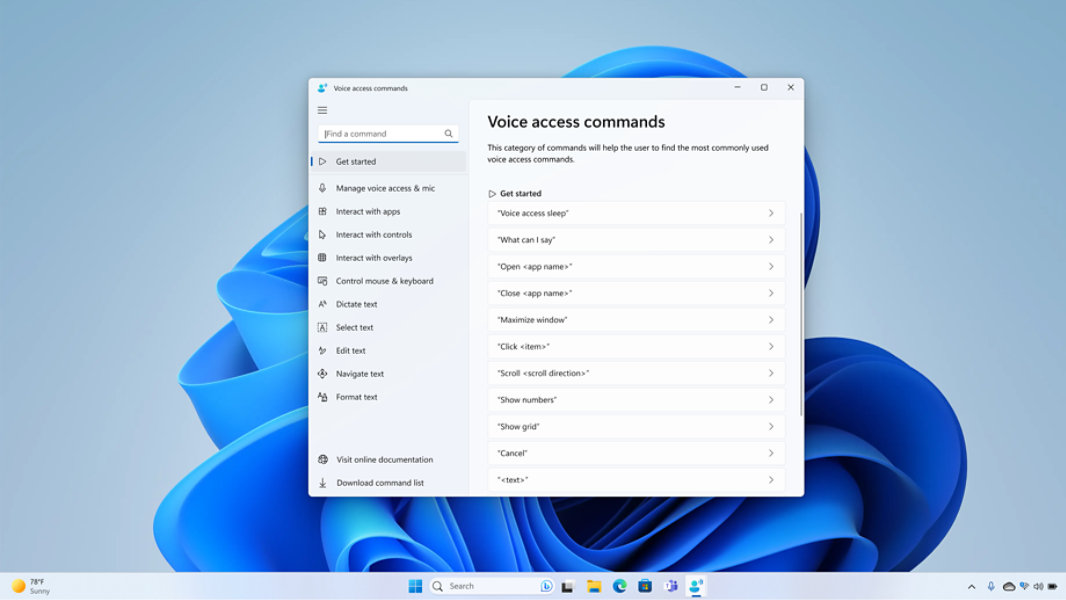
Task: Open the Dictate text category
Action: (388, 304)
